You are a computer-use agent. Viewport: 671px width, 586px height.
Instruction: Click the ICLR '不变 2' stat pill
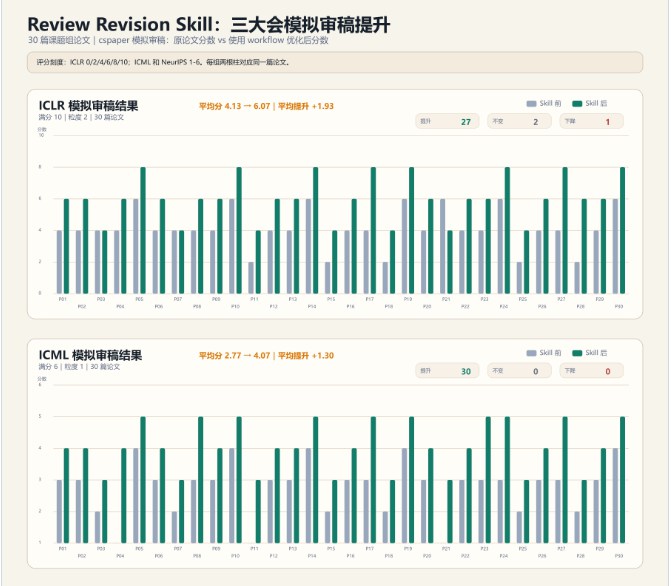click(519, 122)
